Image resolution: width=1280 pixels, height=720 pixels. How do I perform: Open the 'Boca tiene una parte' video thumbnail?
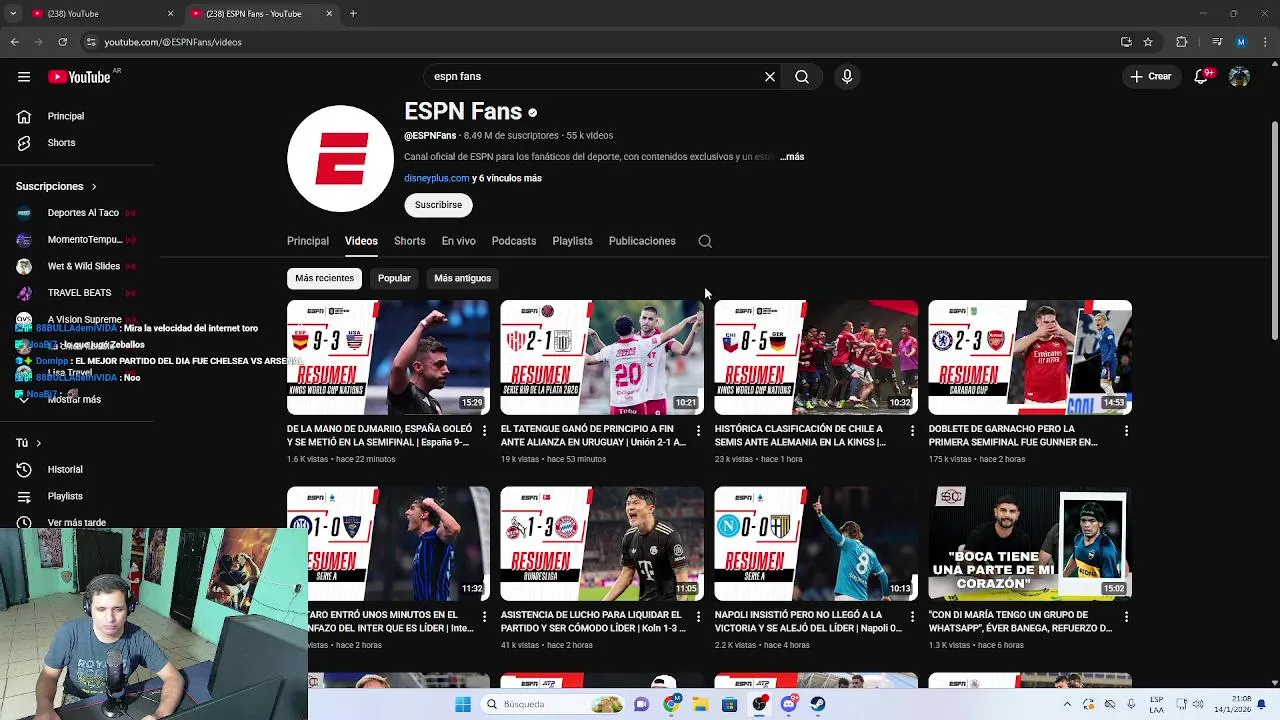[x=1029, y=543]
